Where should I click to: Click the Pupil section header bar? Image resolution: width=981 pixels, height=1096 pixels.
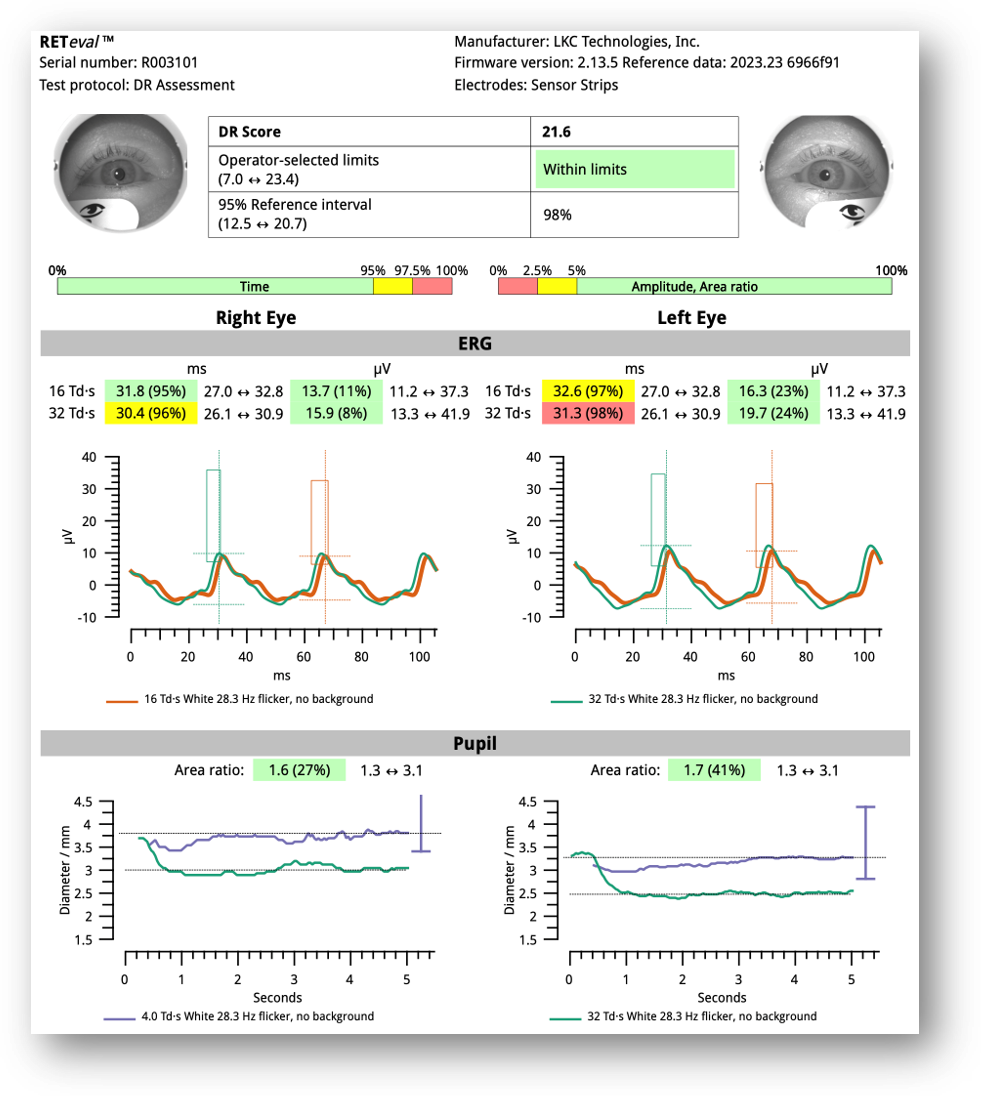474,743
